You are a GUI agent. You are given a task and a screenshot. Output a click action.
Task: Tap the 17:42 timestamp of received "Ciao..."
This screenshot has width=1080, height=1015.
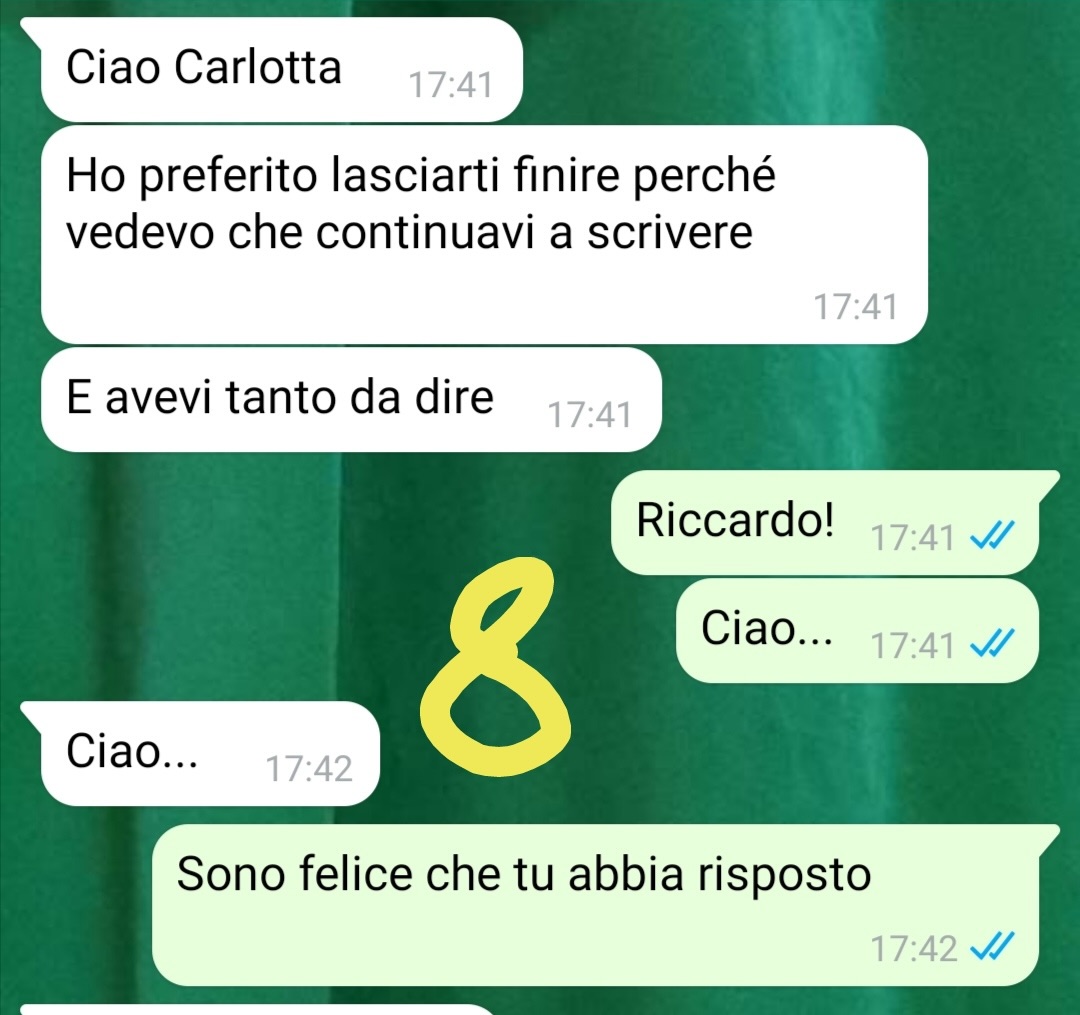click(x=309, y=768)
